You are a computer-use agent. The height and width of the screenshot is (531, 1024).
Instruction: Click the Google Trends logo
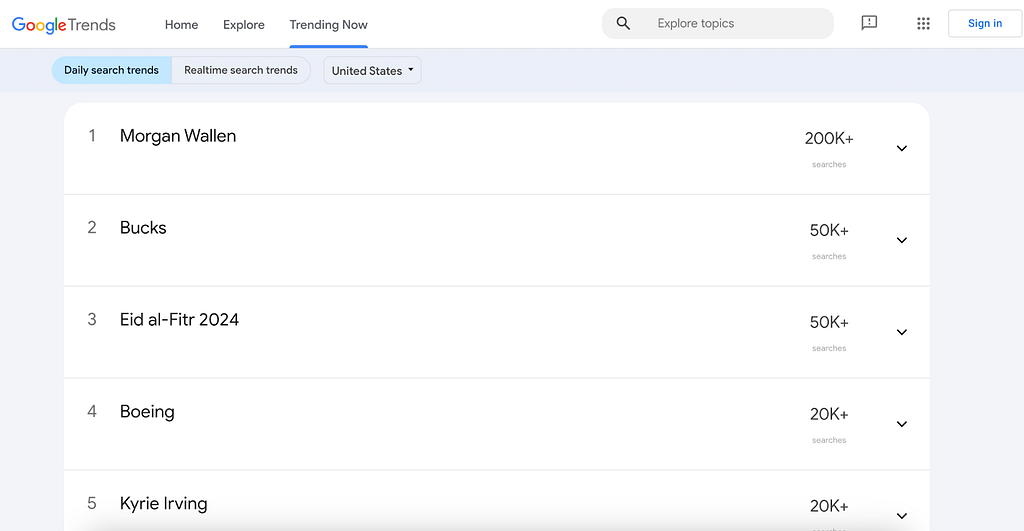pyautogui.click(x=63, y=25)
